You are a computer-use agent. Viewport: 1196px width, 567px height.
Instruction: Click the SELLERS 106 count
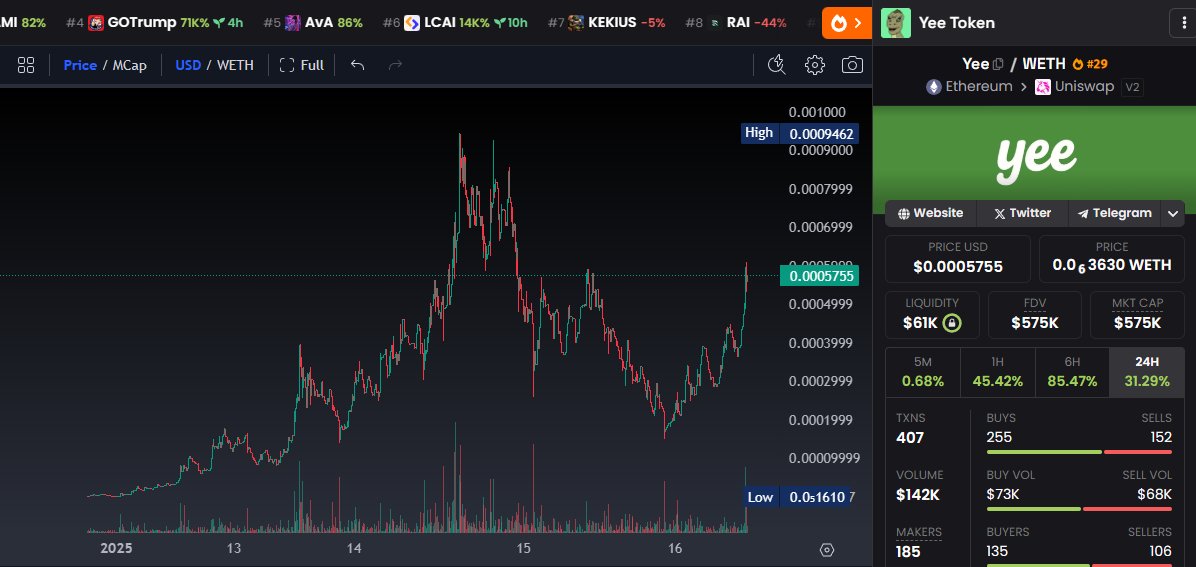[1160, 551]
